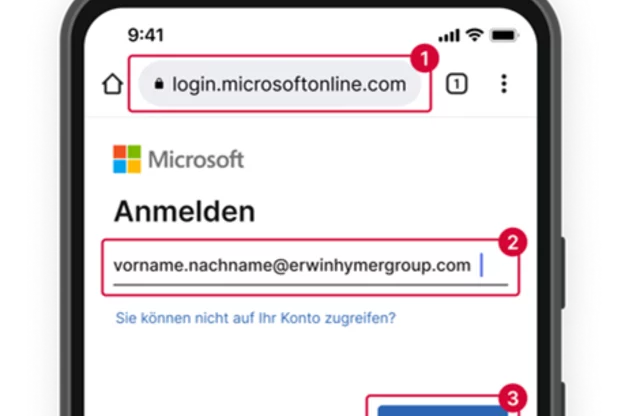Tap the padlock icon in address bar
The image size is (625, 416).
tap(159, 84)
